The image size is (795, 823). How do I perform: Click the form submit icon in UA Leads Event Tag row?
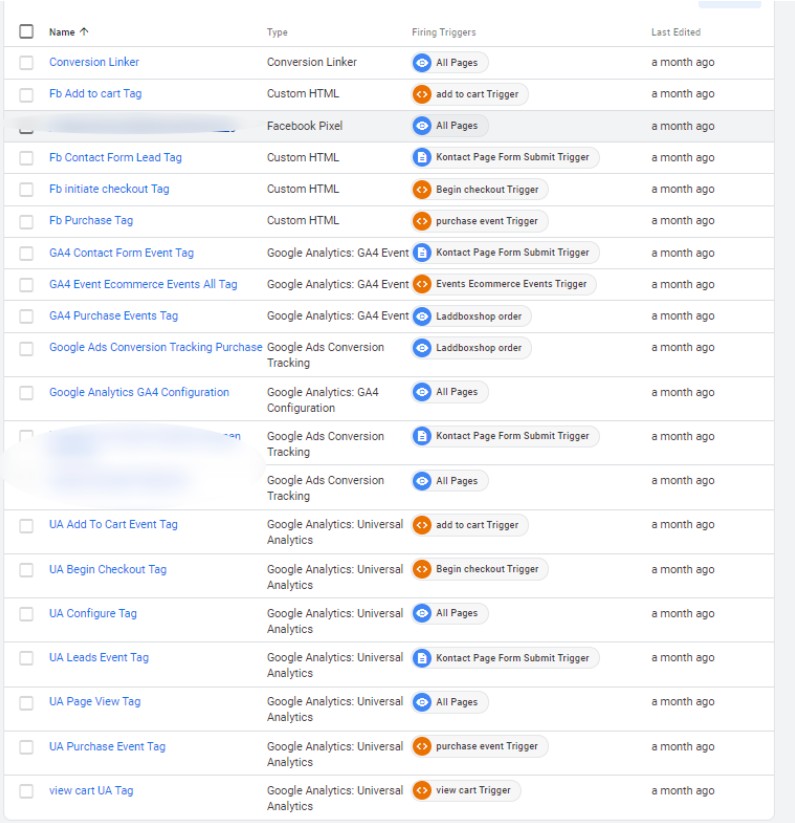[x=422, y=658]
